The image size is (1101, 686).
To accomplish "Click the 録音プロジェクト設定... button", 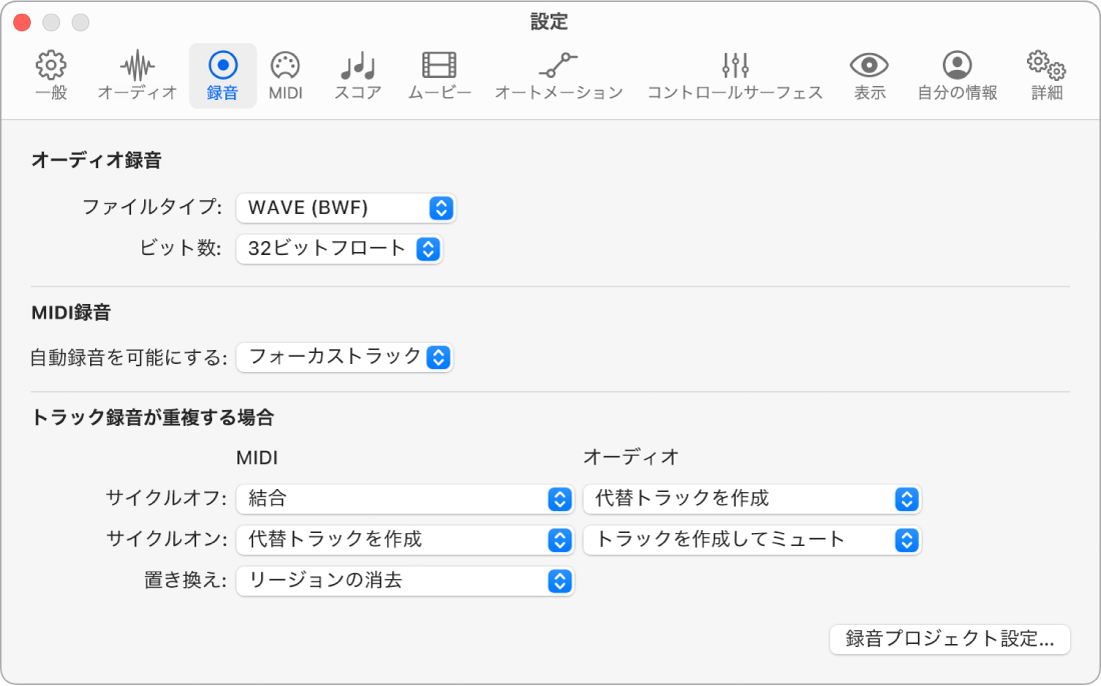I will pyautogui.click(x=949, y=639).
